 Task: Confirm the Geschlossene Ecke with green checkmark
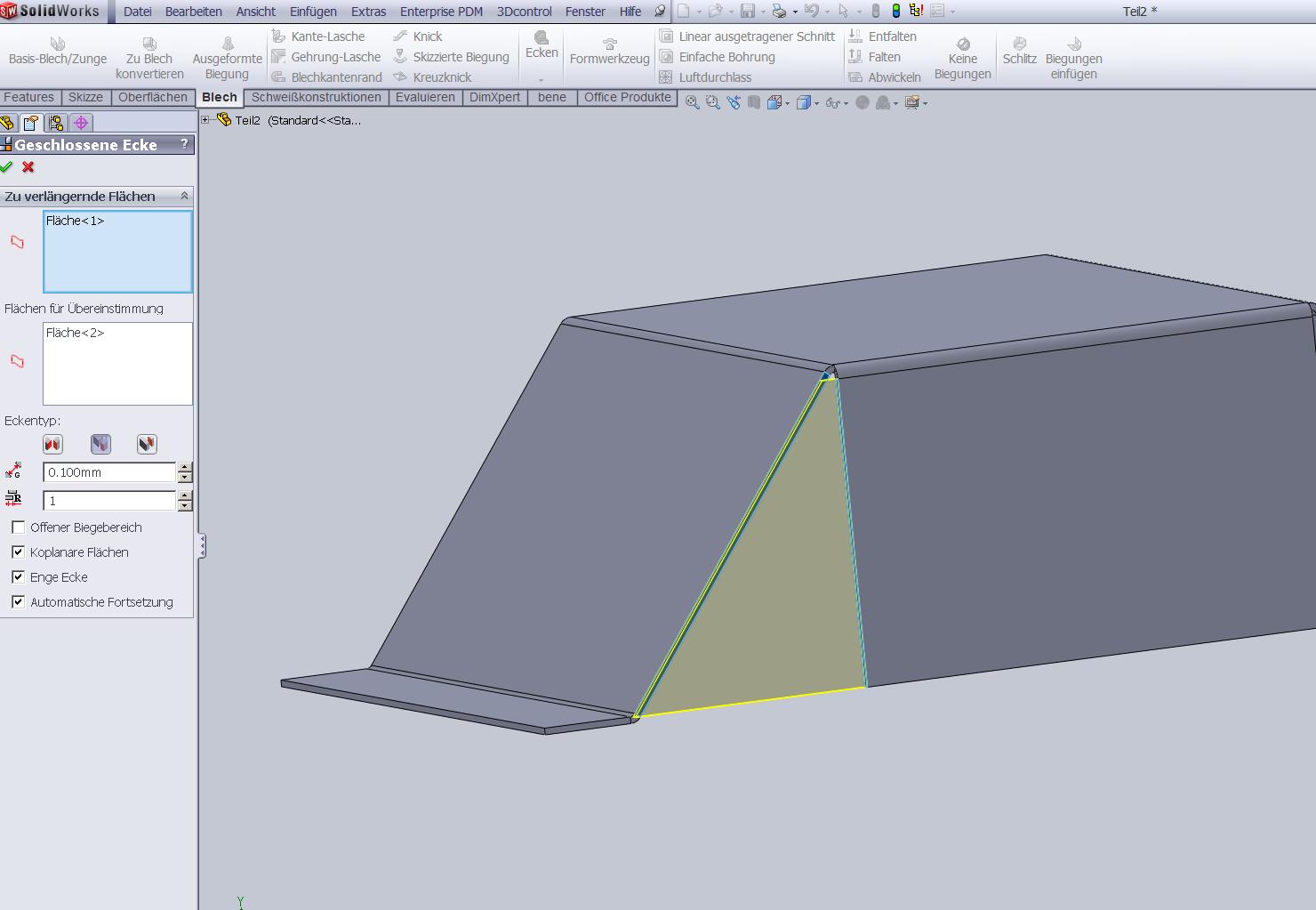coord(7,167)
